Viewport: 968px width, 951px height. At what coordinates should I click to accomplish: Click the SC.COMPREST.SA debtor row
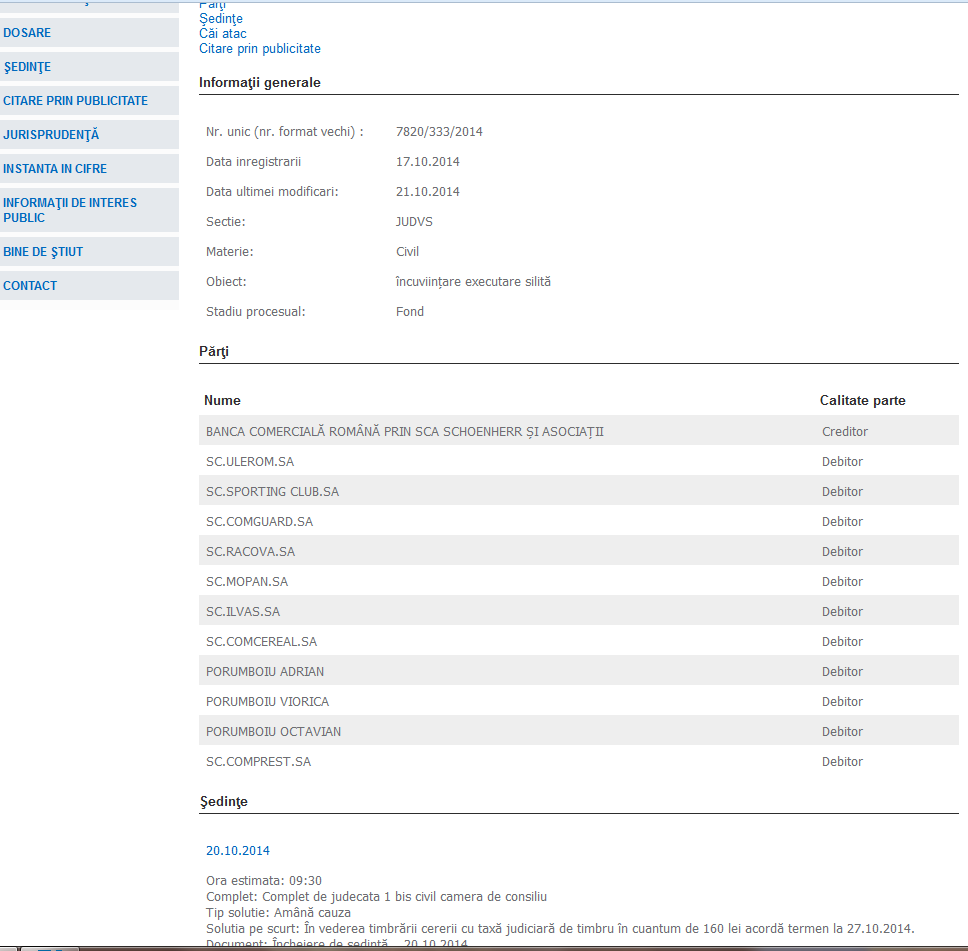(258, 762)
